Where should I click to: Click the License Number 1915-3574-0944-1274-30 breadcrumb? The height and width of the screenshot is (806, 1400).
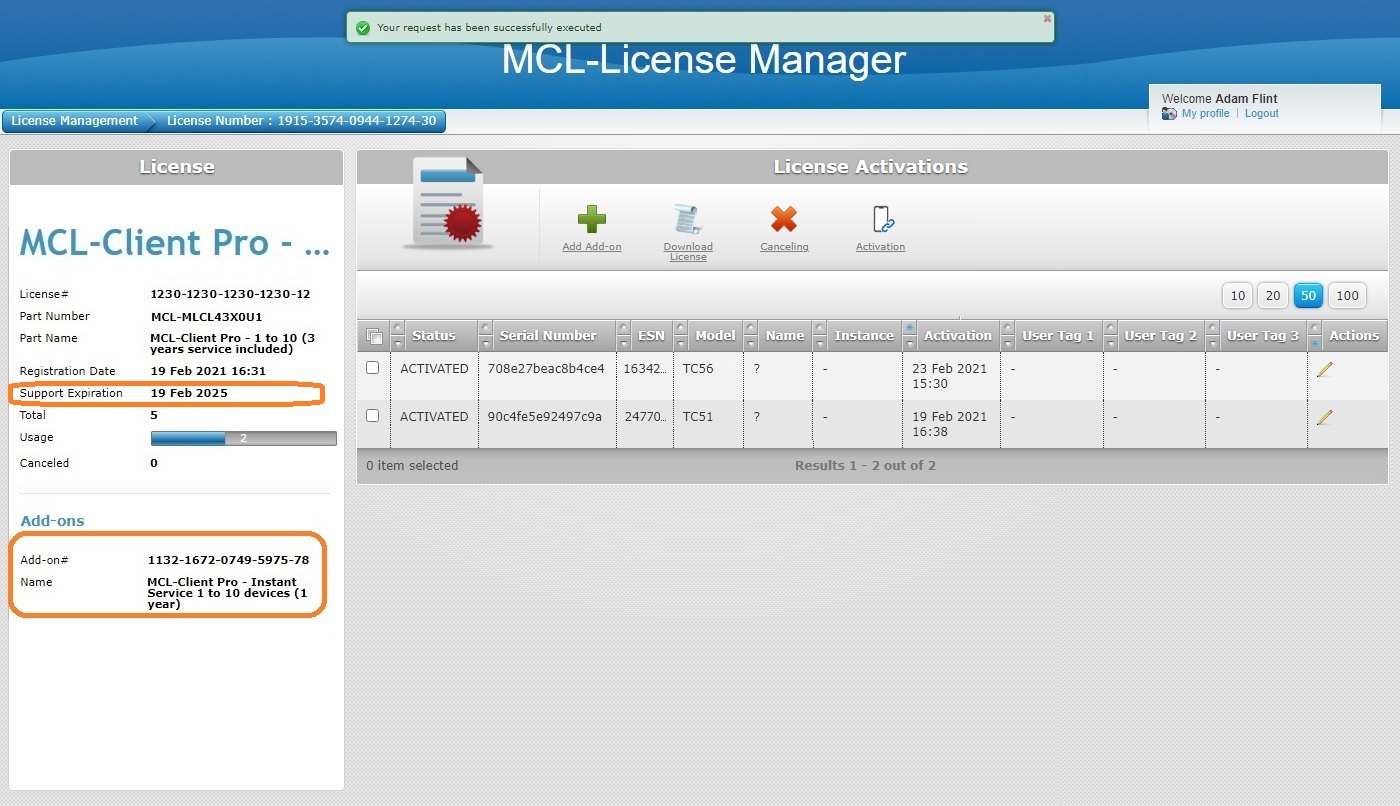pos(301,121)
